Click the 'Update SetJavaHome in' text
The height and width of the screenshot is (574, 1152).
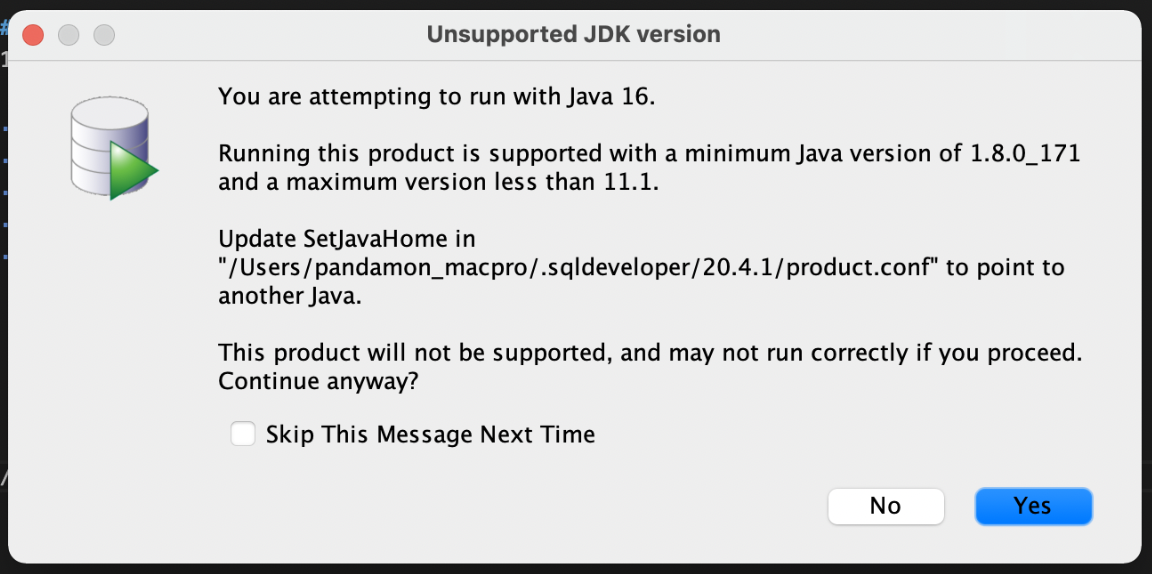click(347, 240)
